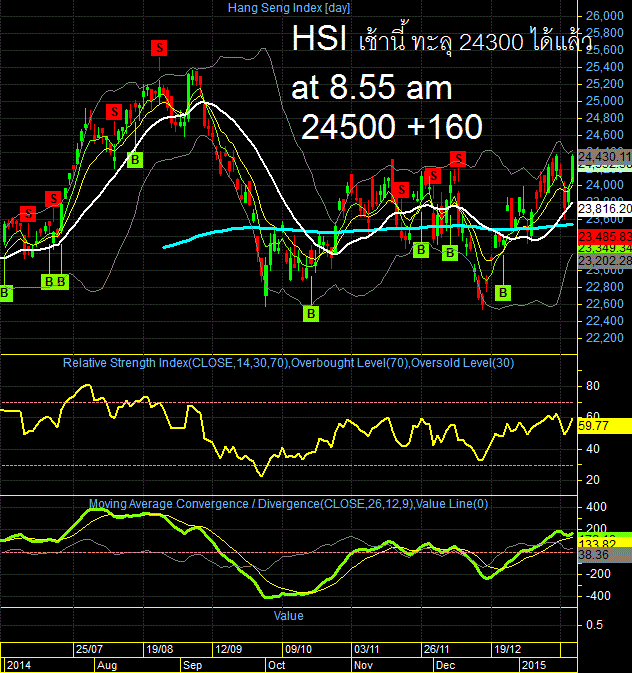Click the lowest of the three red S markers after 26/11
This screenshot has height=673, width=632.
[x=402, y=189]
